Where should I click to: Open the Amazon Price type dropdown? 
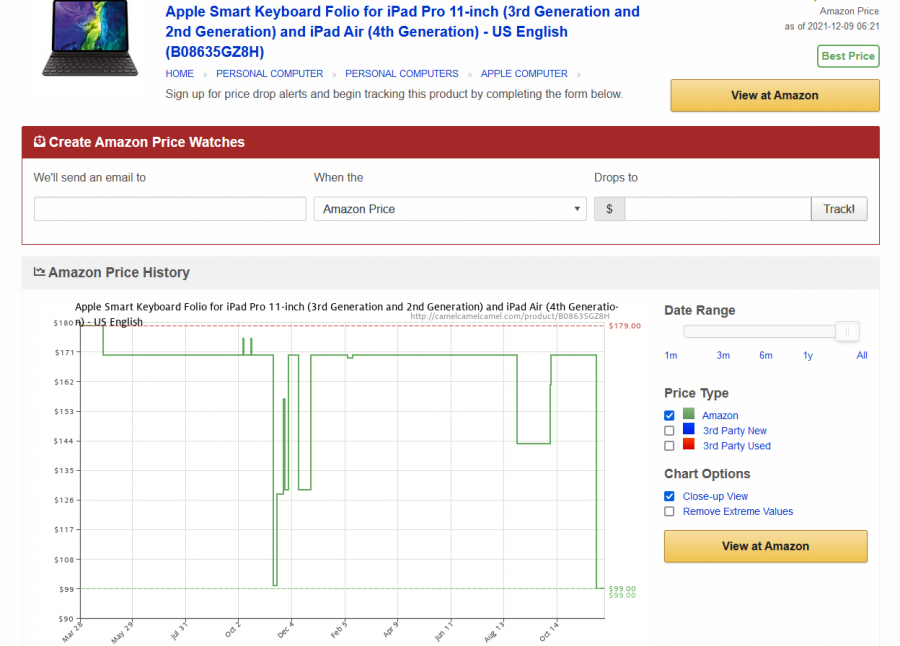450,209
